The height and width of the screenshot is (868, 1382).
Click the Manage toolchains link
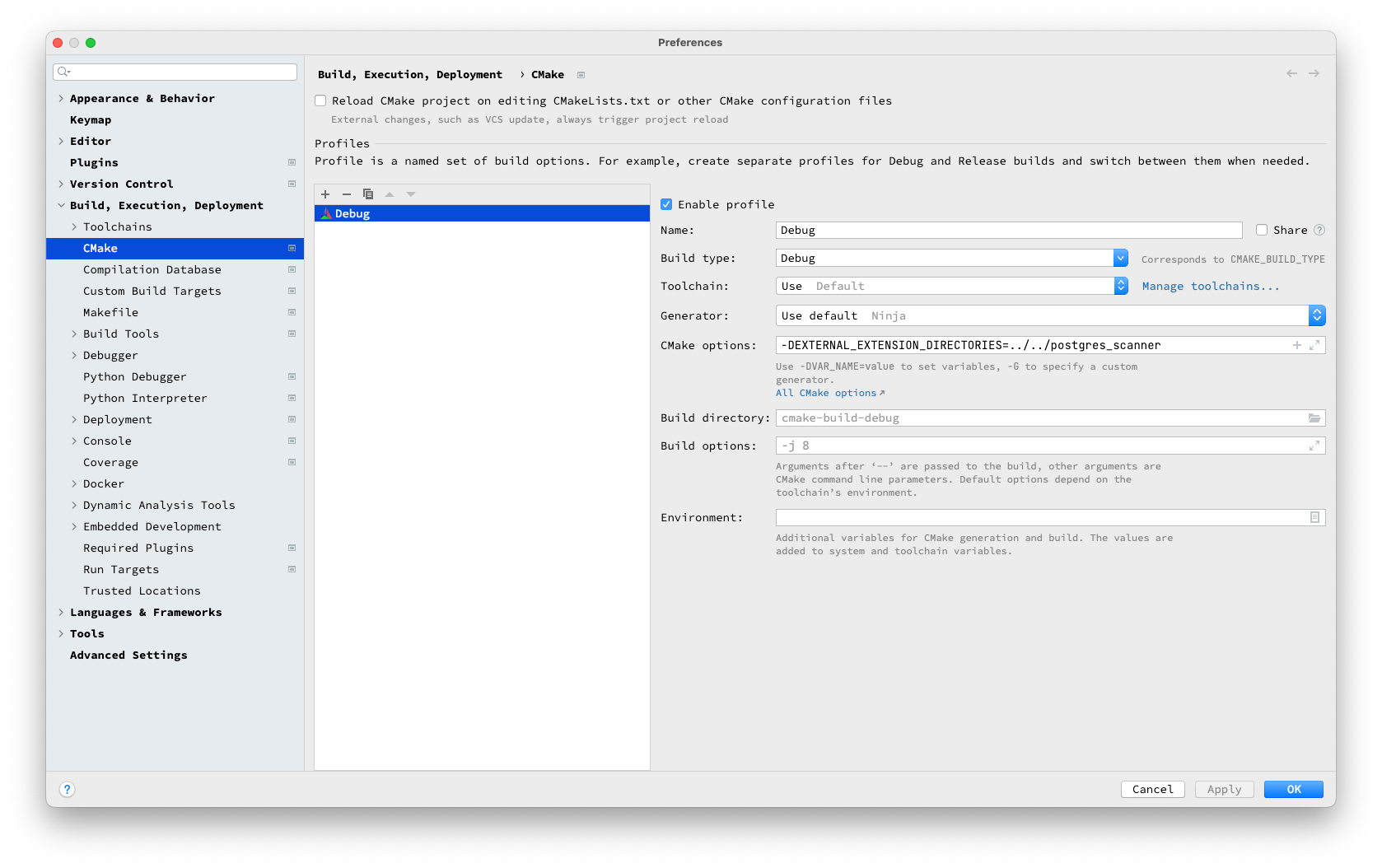(1210, 286)
